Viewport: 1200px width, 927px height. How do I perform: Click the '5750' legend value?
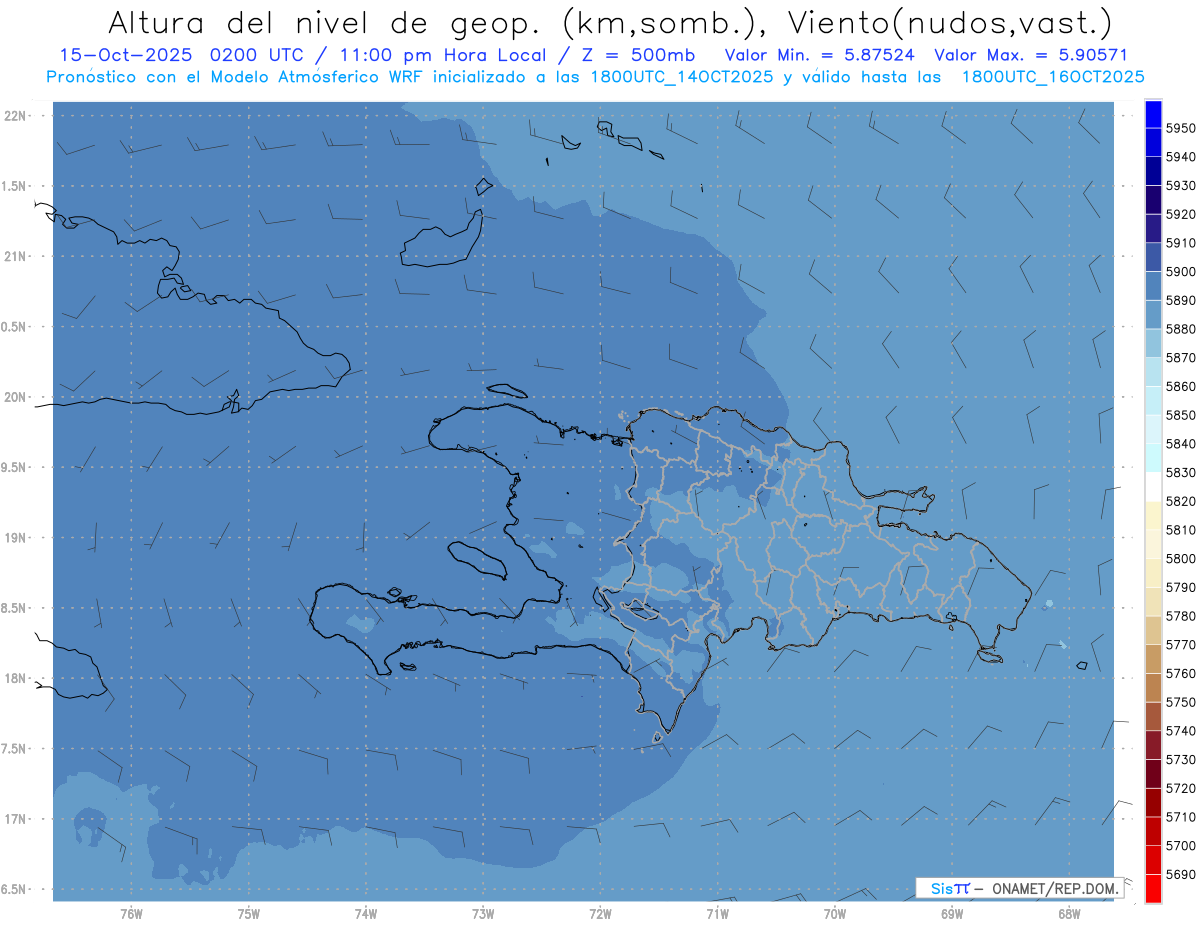point(1181,702)
